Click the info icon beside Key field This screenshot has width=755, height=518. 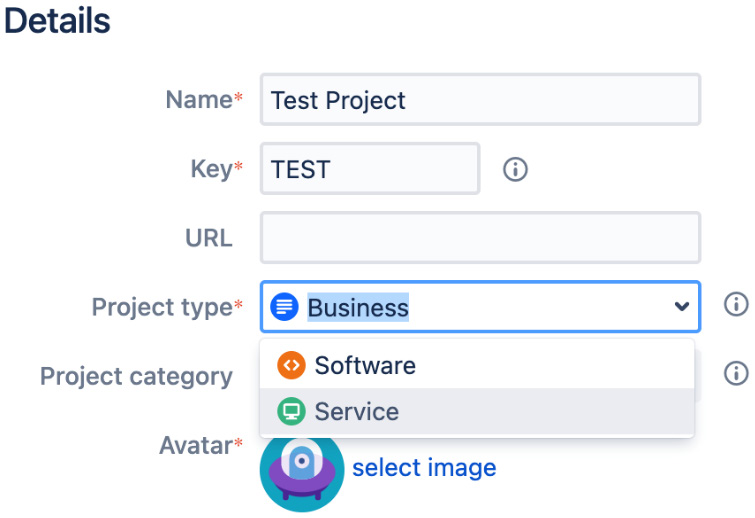coord(515,169)
